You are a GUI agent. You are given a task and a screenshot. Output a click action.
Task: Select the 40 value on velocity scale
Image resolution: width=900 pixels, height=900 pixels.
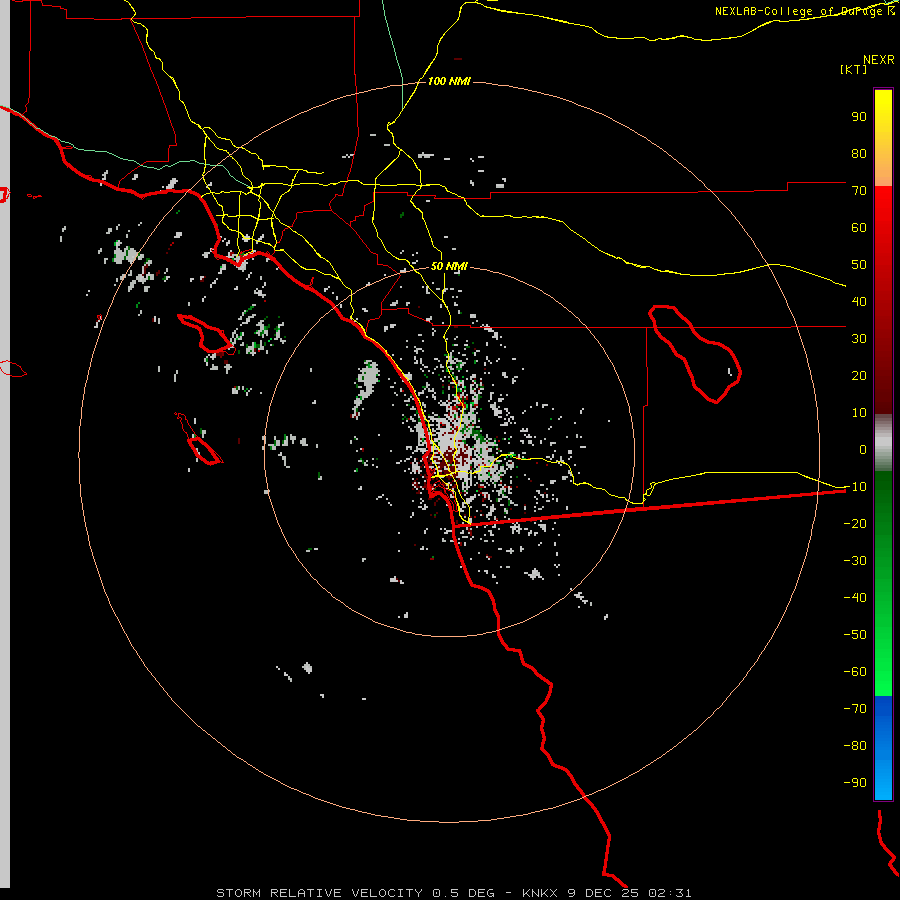click(x=859, y=301)
